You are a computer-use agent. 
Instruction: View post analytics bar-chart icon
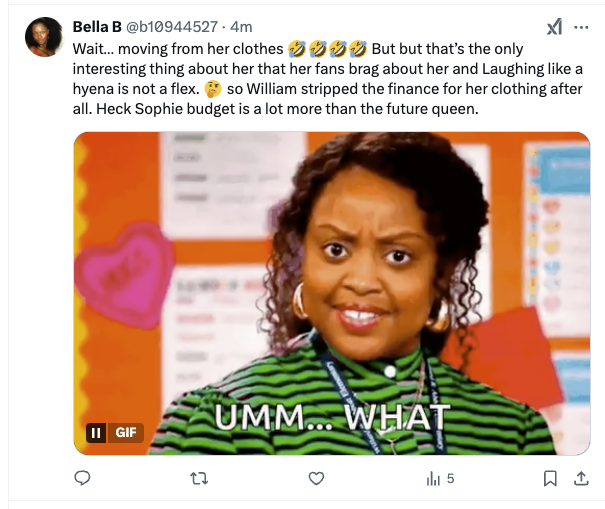(433, 479)
